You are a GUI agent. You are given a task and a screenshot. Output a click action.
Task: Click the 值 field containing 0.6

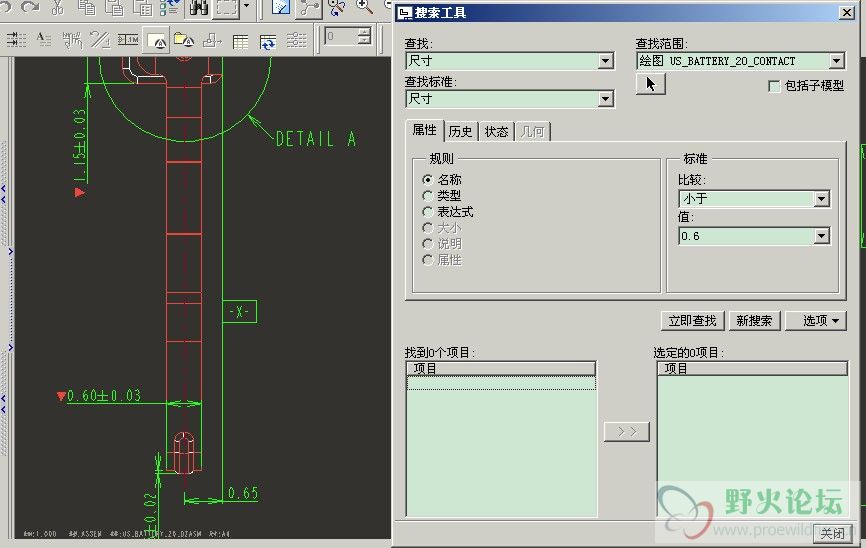pos(746,236)
